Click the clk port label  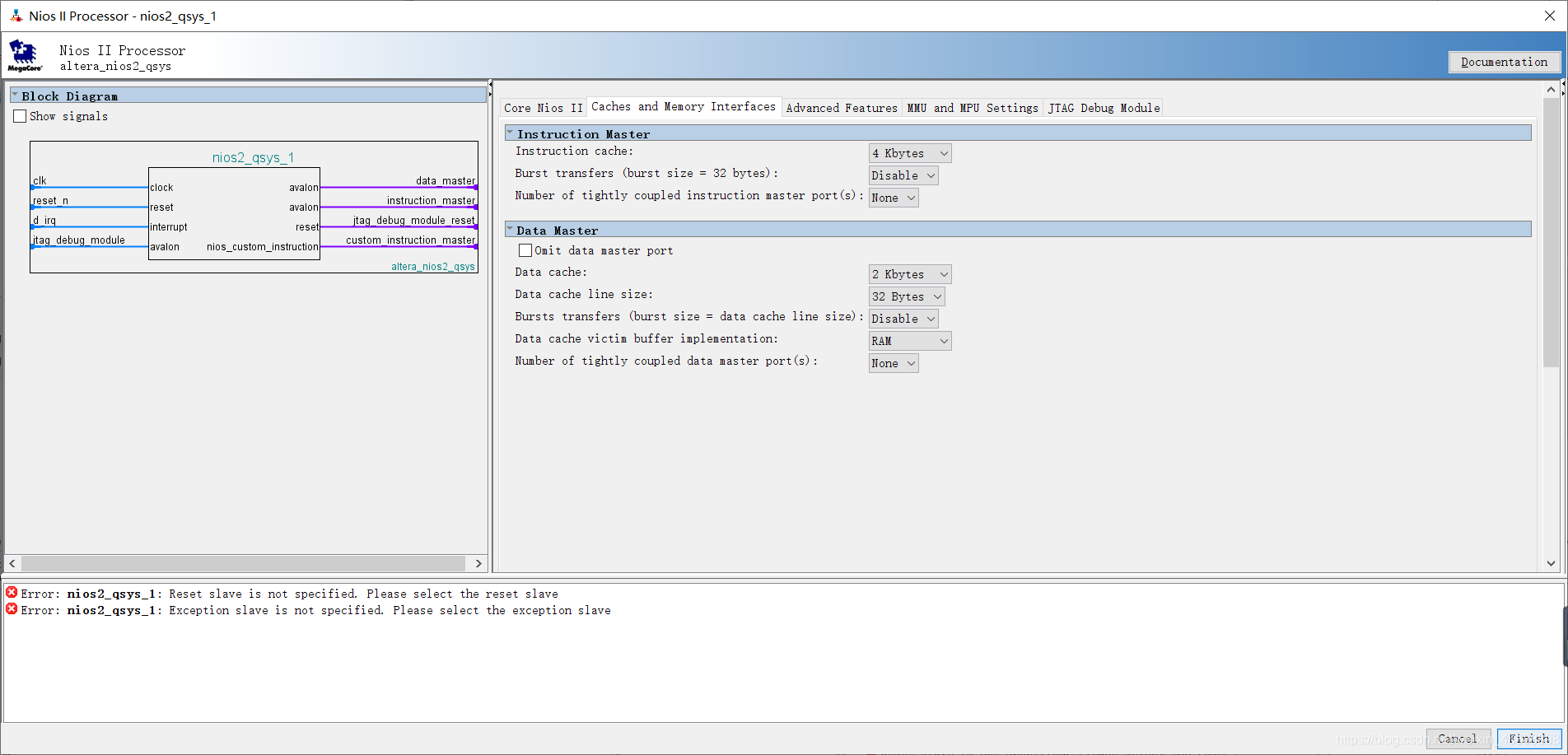(40, 180)
